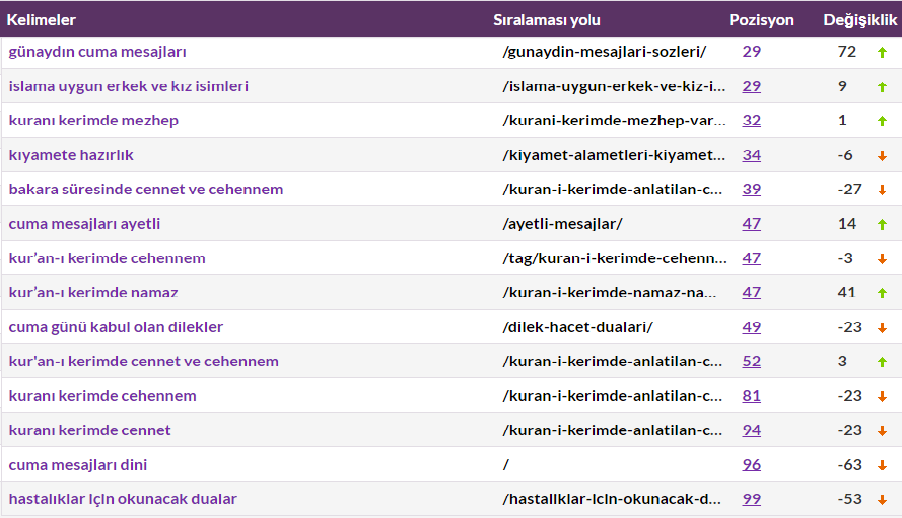Open keyword kuranı kerimde cennet
Viewport: 902px width, 518px height.
click(x=89, y=430)
